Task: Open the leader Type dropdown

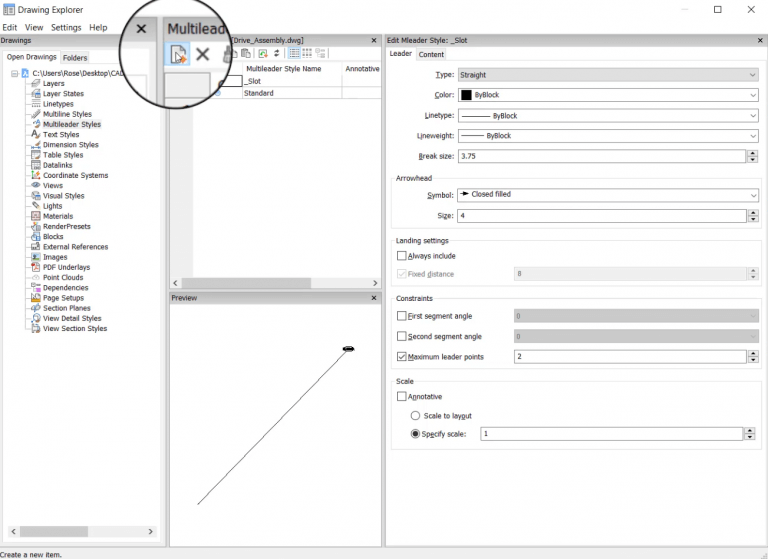Action: tap(608, 75)
